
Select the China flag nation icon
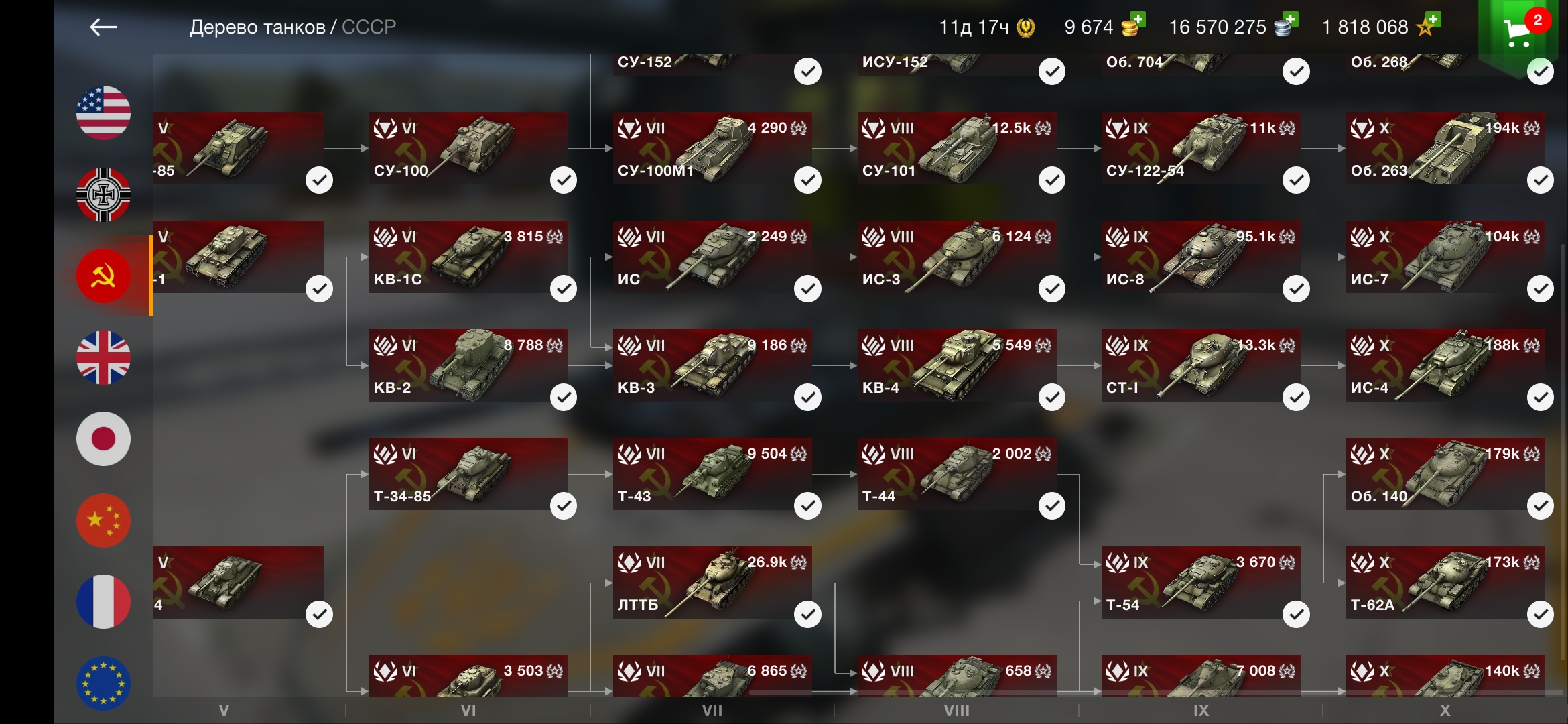103,520
